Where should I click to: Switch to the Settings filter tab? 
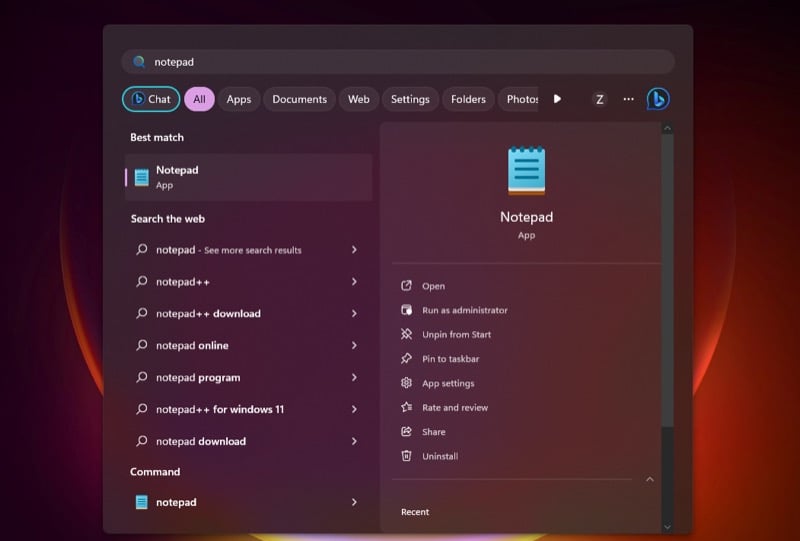point(410,99)
